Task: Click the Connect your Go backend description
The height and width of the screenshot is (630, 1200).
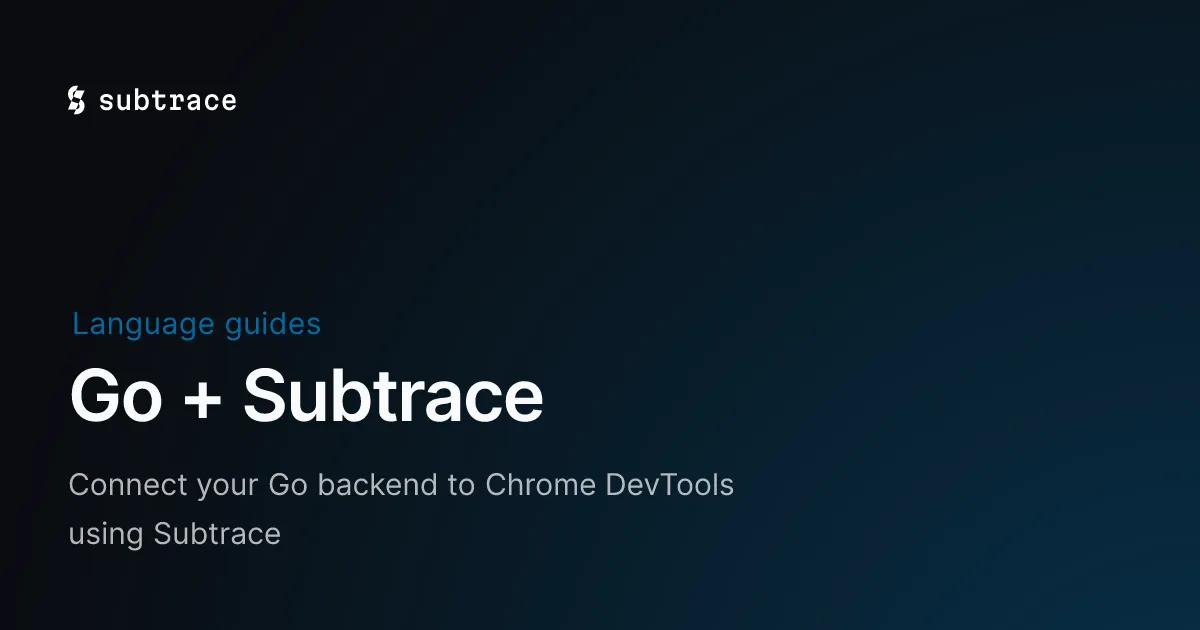Action: 401,509
